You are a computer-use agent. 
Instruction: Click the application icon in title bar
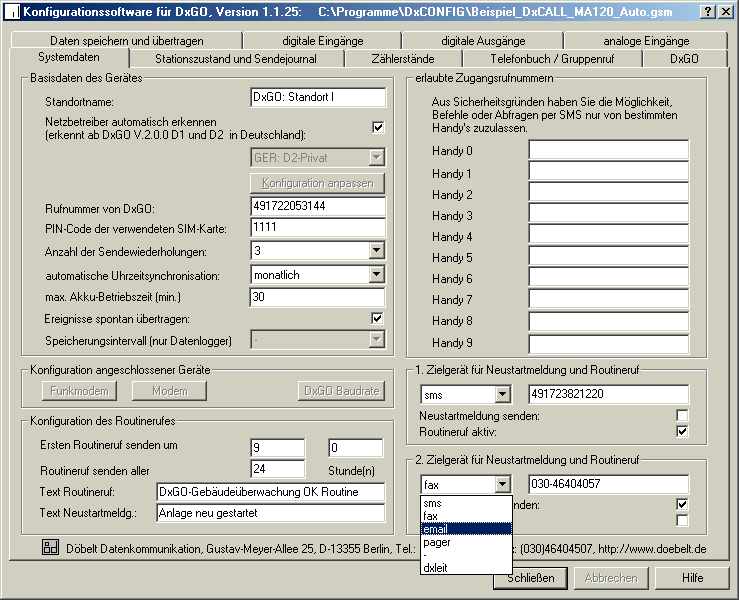(x=13, y=12)
